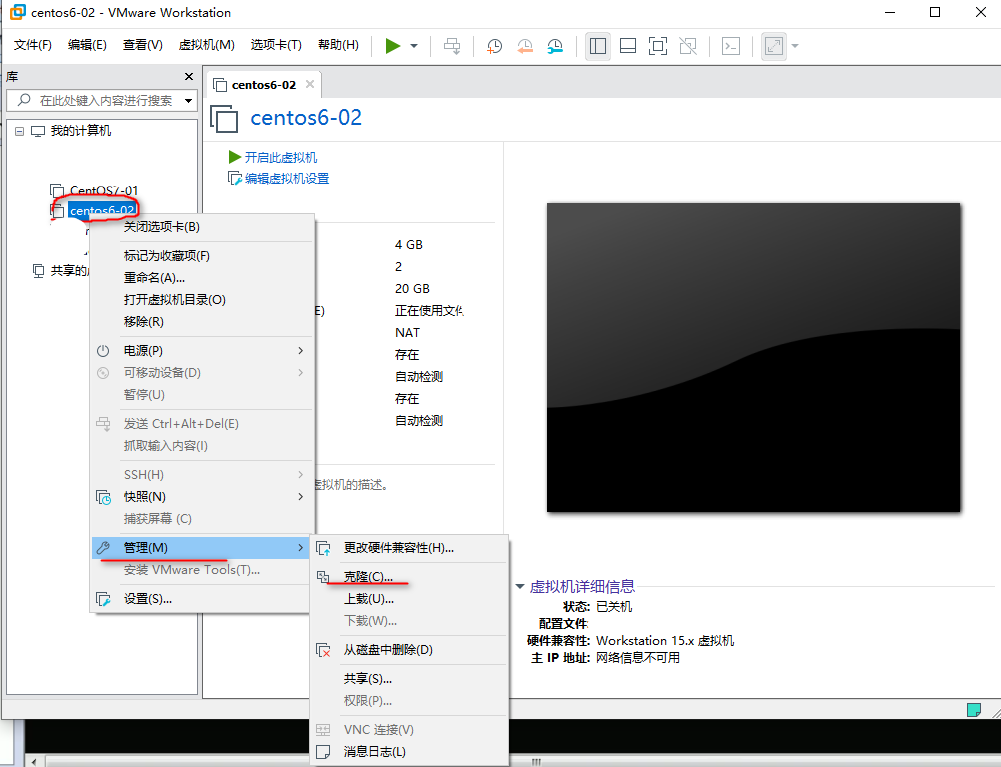Click the snapshot icon beside 快照(N)
Viewport: 1001px width, 767px height.
(x=103, y=497)
